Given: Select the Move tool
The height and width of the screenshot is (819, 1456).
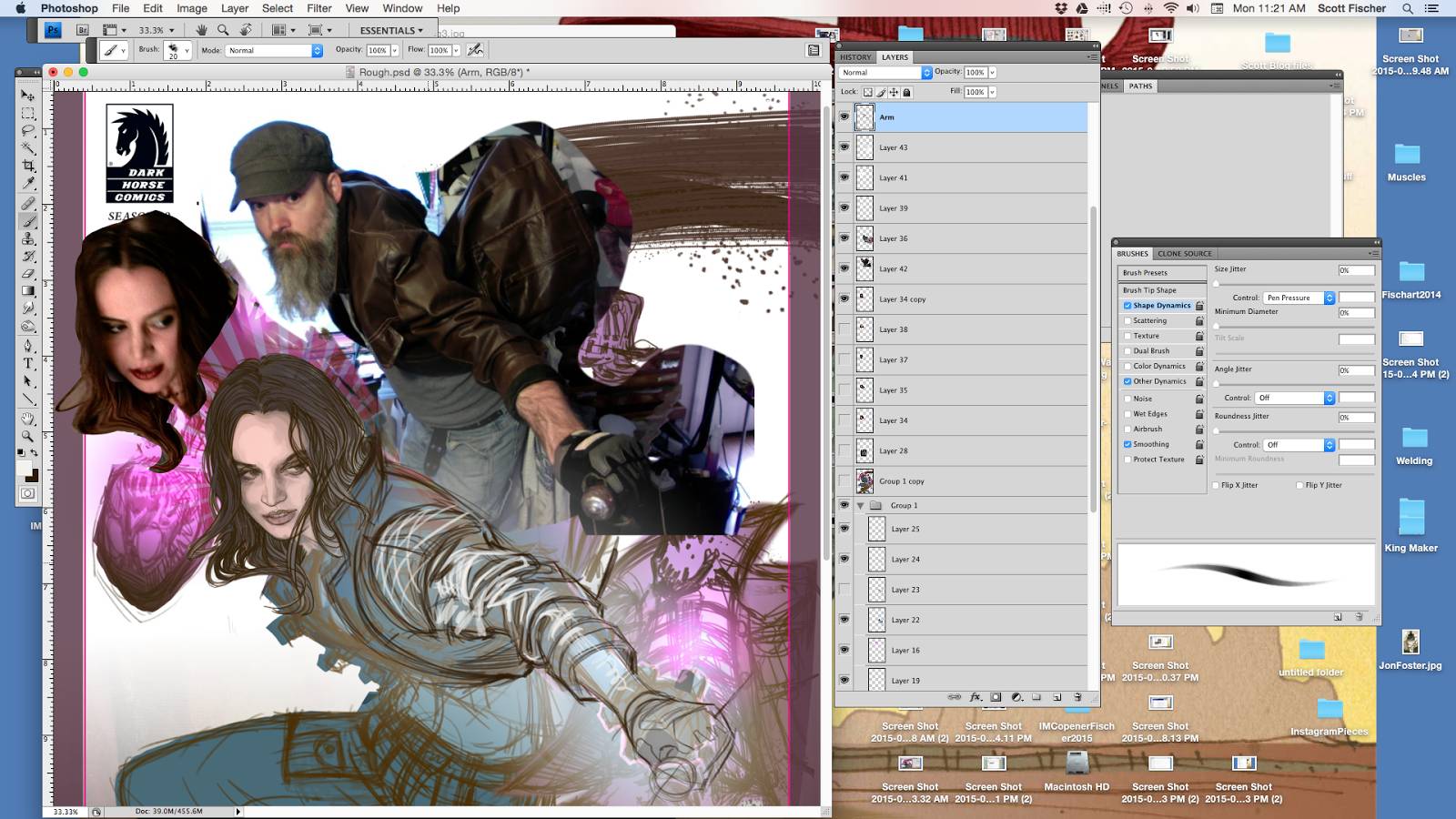Looking at the screenshot, I should click(x=27, y=96).
